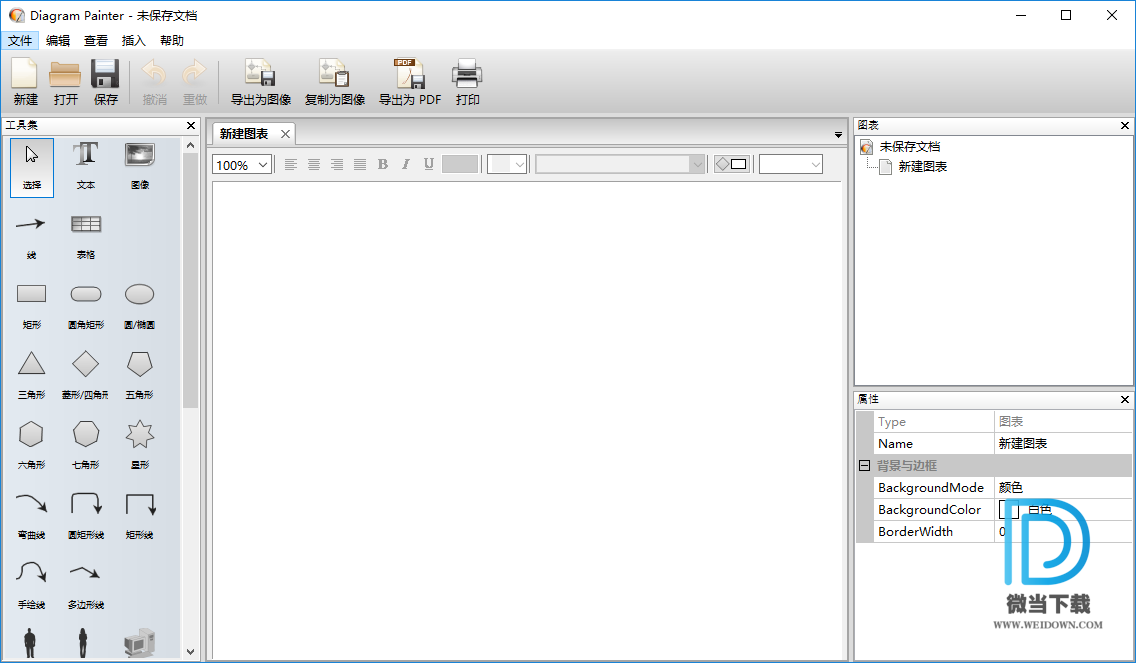Choose the 弯曲线 curved line tool
The width and height of the screenshot is (1136, 663).
pos(32,514)
